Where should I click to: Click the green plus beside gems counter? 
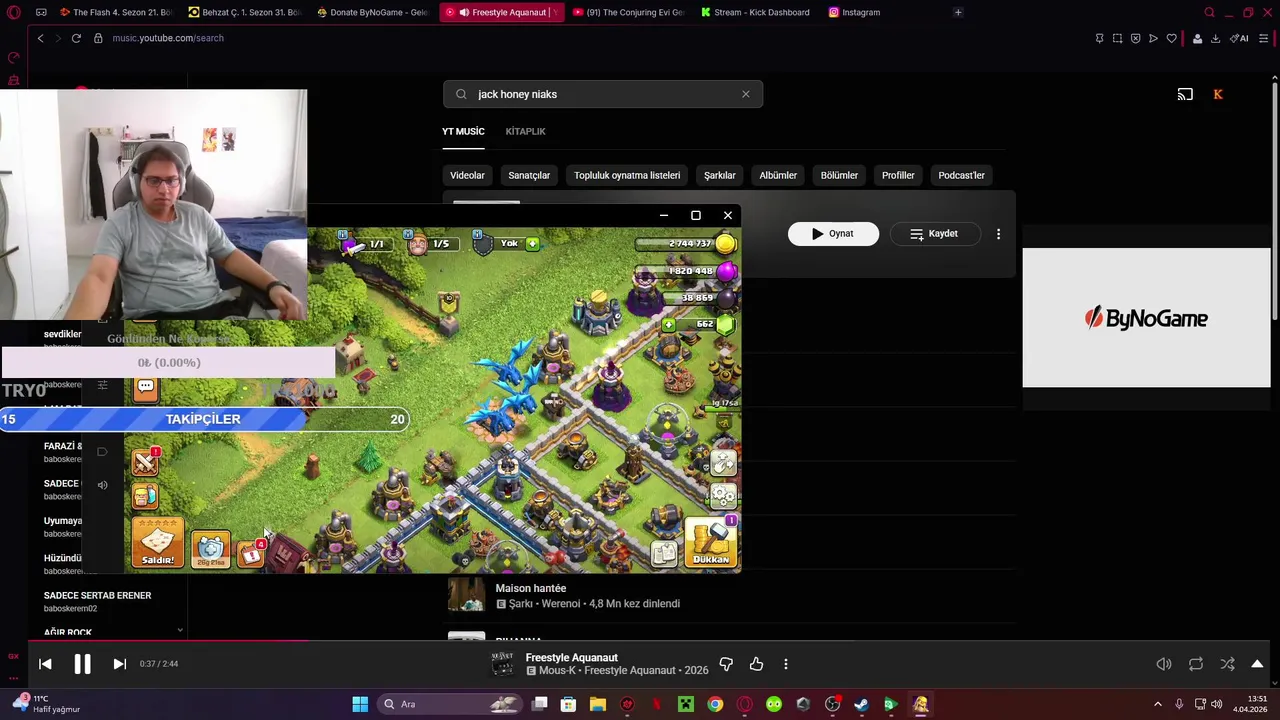[668, 325]
